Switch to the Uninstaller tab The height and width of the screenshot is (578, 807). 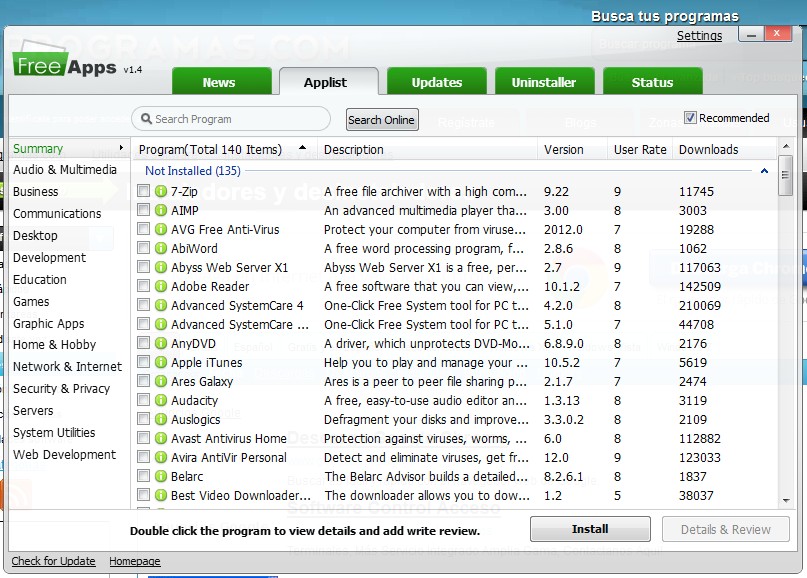[x=545, y=81]
